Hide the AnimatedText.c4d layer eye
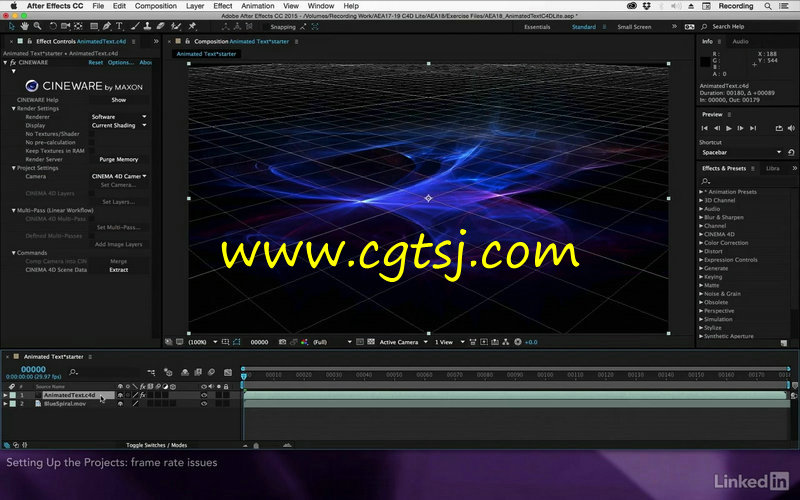The width and height of the screenshot is (800, 500). tap(204, 395)
